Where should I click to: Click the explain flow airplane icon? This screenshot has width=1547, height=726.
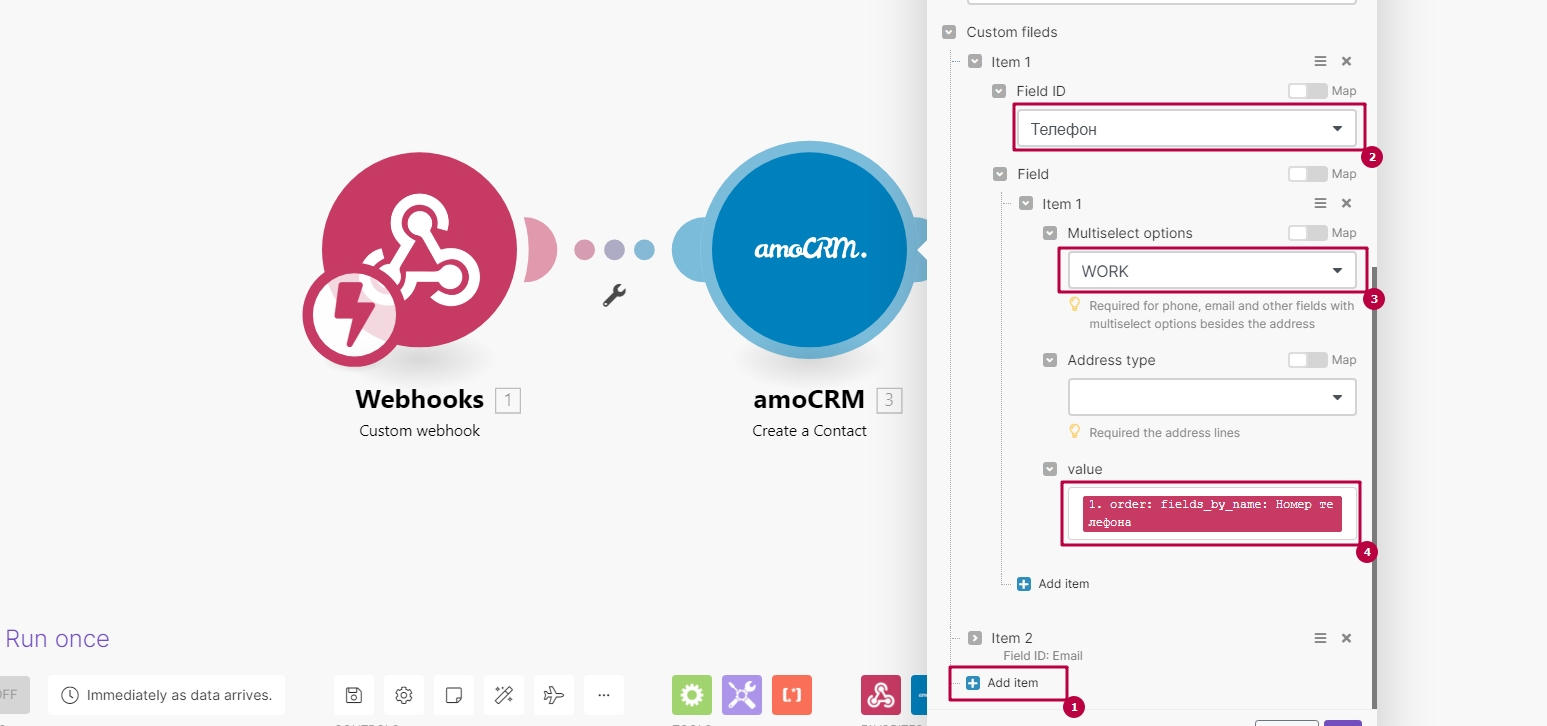[x=554, y=695]
